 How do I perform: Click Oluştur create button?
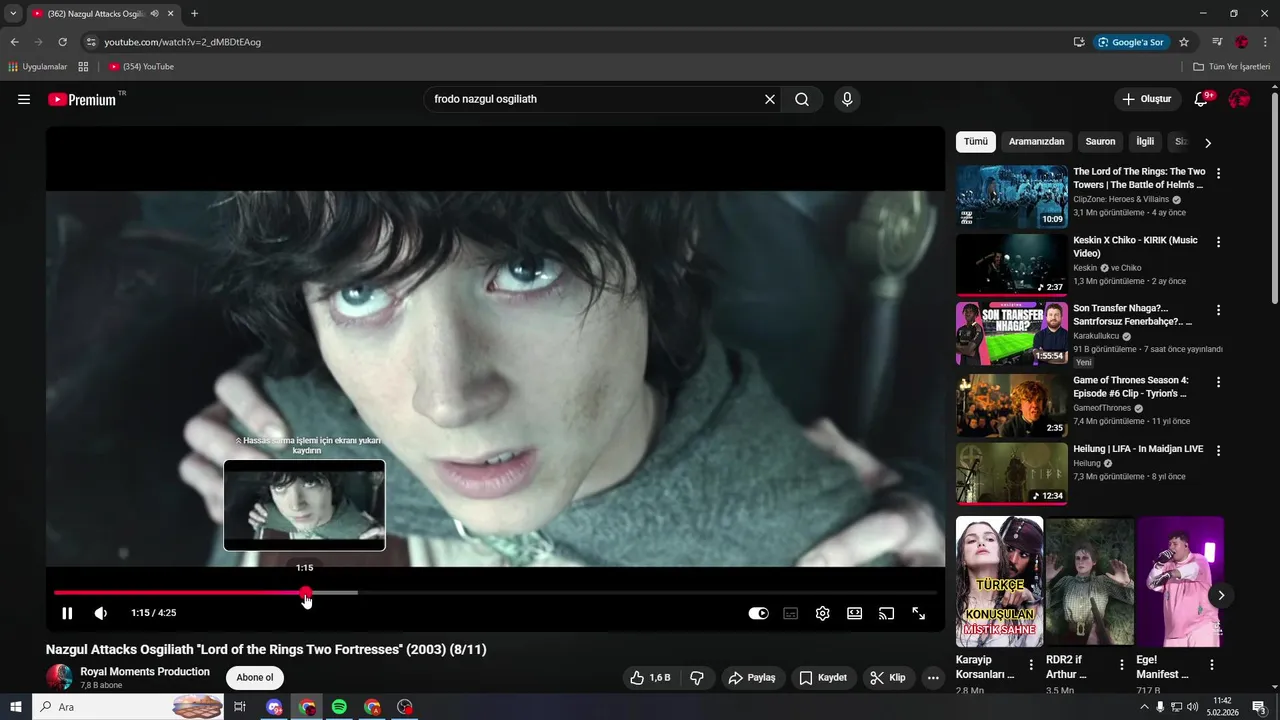[x=1146, y=99]
